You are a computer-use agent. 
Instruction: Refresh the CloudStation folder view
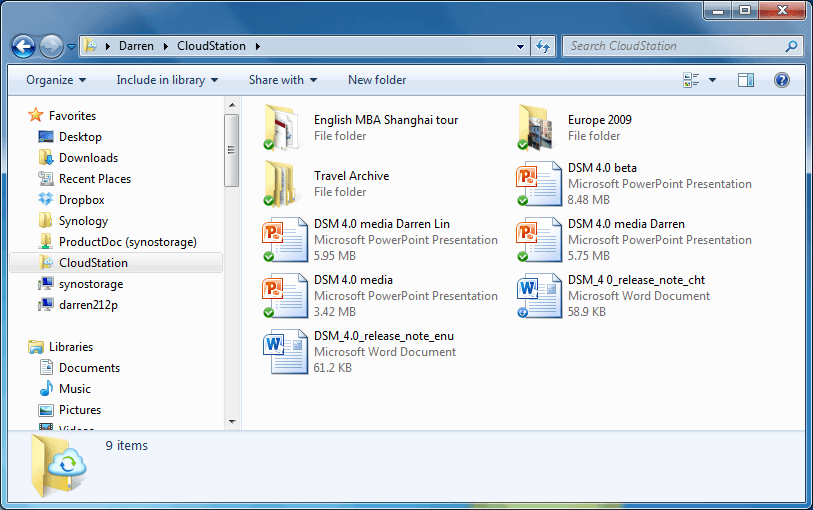tap(543, 46)
